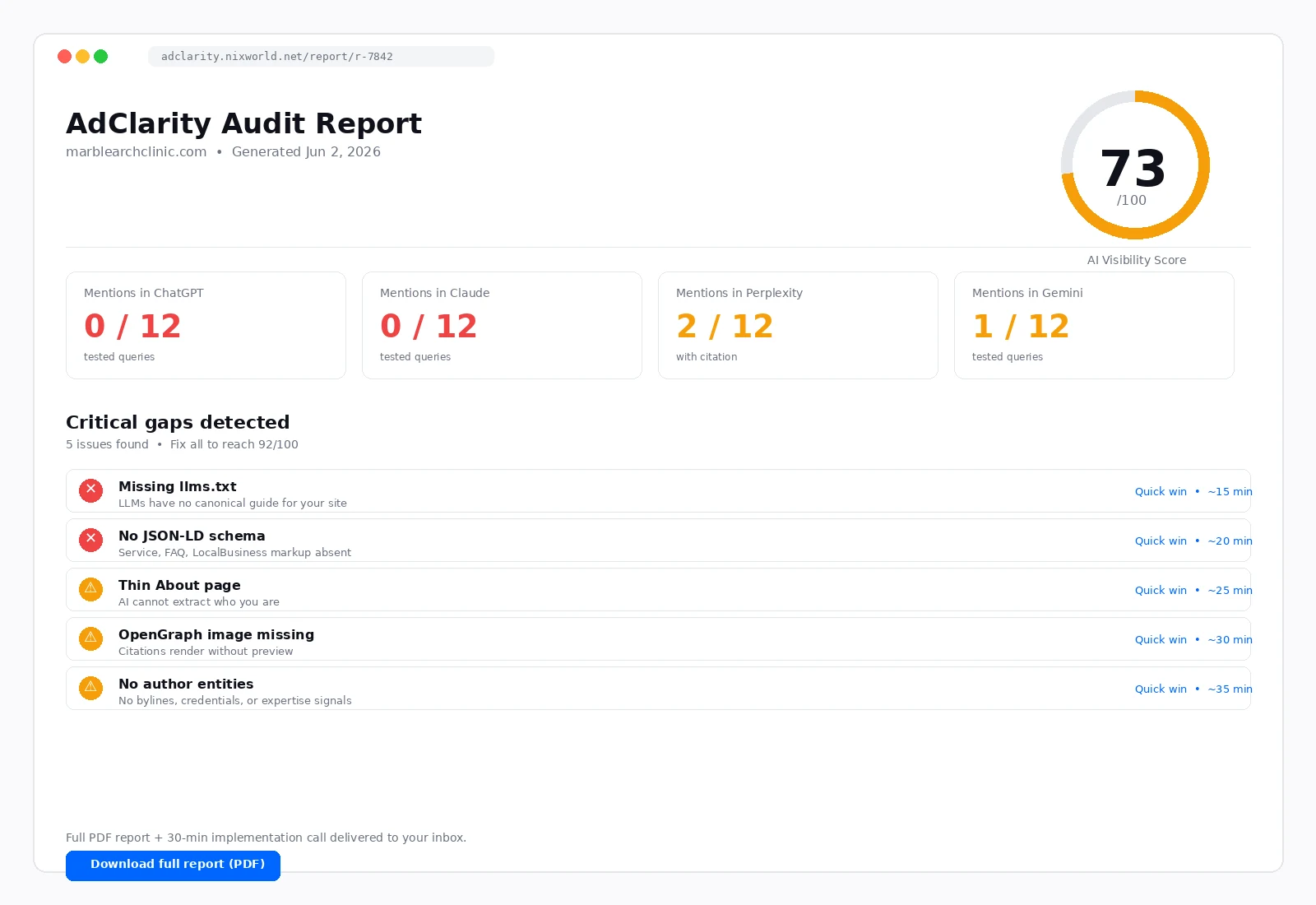
Task: Click the green maximize window dot
Action: click(x=100, y=56)
